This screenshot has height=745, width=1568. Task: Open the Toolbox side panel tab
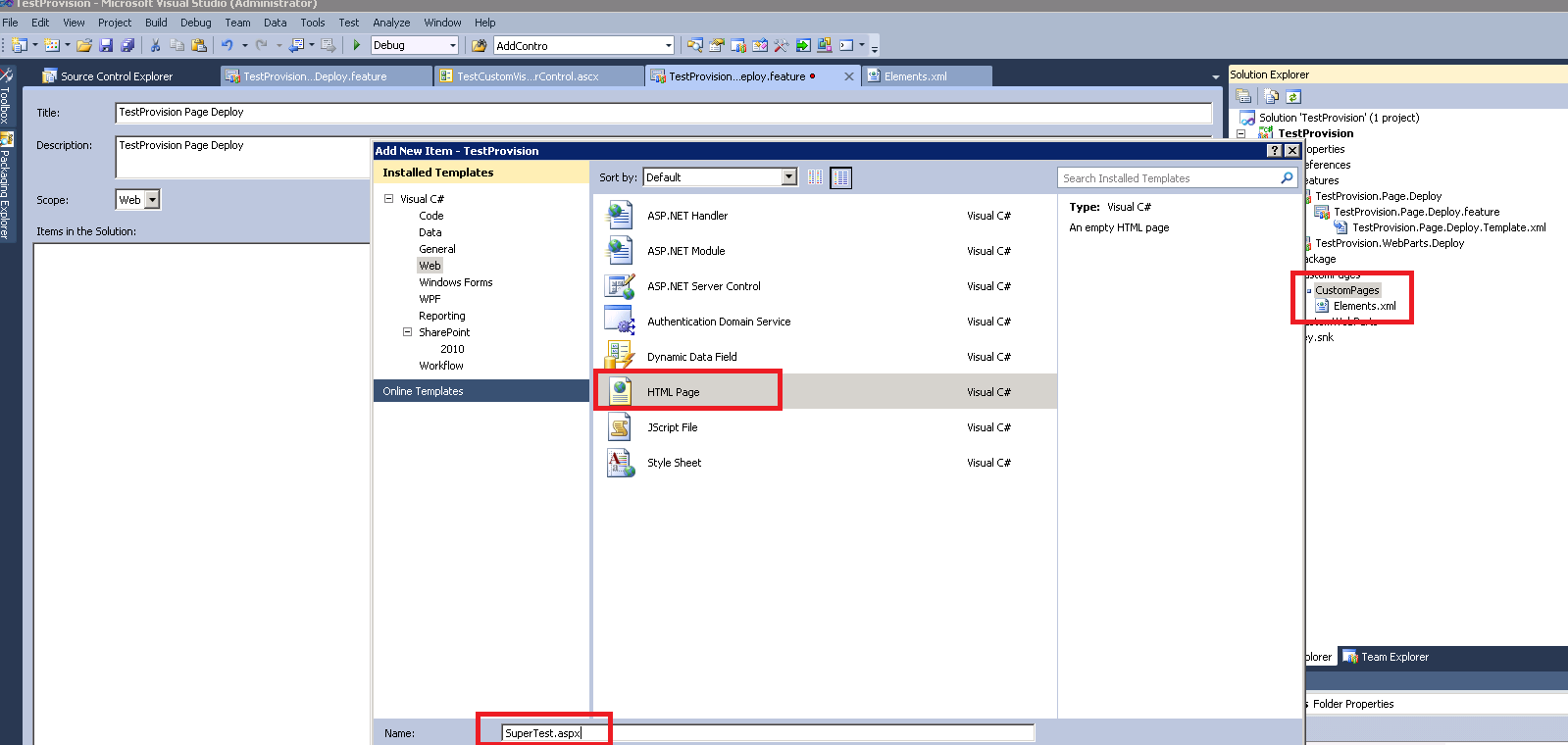[x=6, y=96]
